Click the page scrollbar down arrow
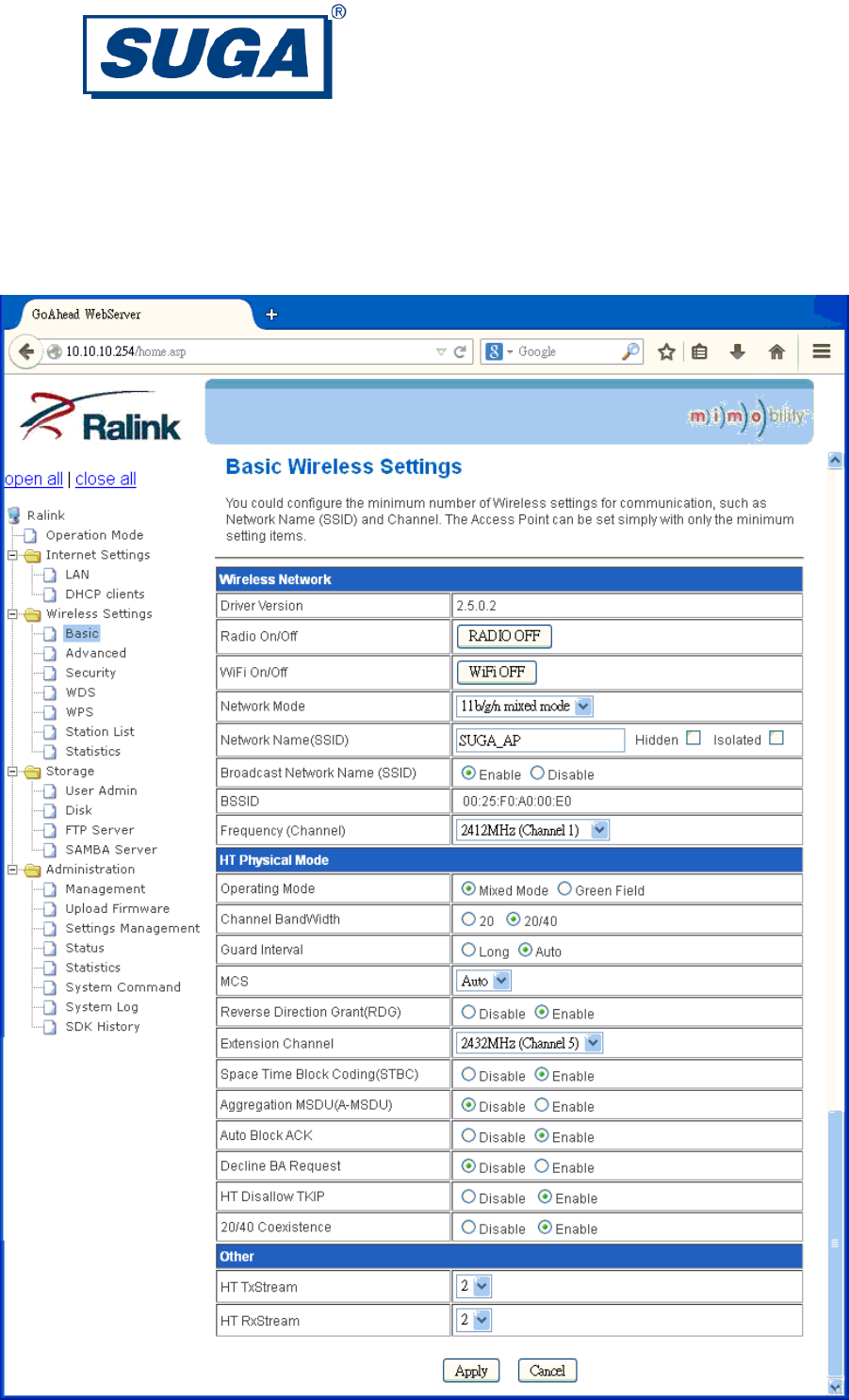Viewport: 849px width, 1400px height. (x=835, y=1386)
